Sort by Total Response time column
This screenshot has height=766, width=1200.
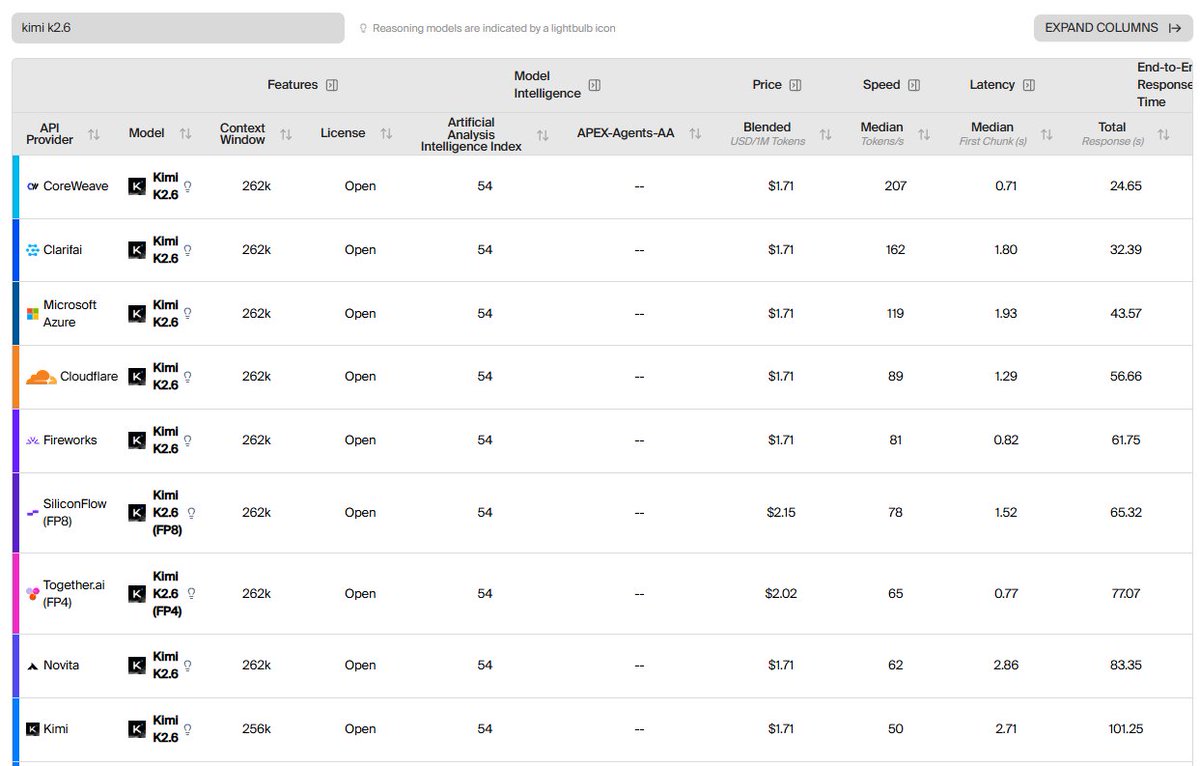point(1163,134)
